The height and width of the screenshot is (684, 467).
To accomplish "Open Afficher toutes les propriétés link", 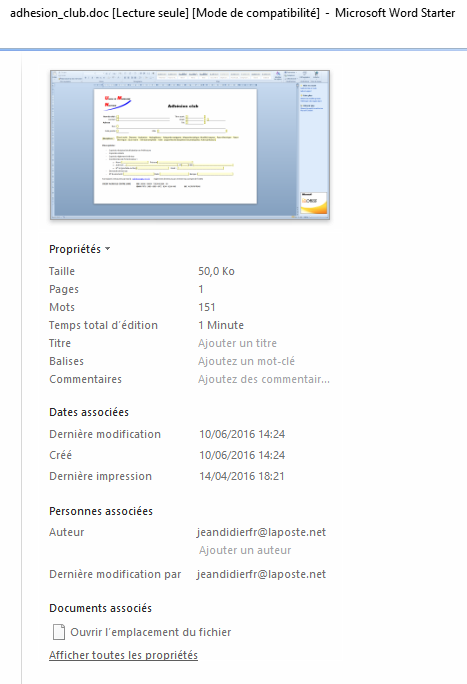I will tap(123, 655).
